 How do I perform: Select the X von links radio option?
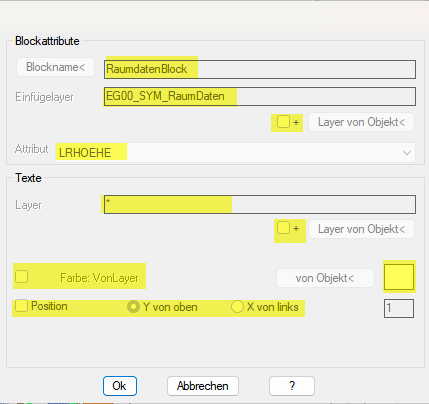coord(237,307)
